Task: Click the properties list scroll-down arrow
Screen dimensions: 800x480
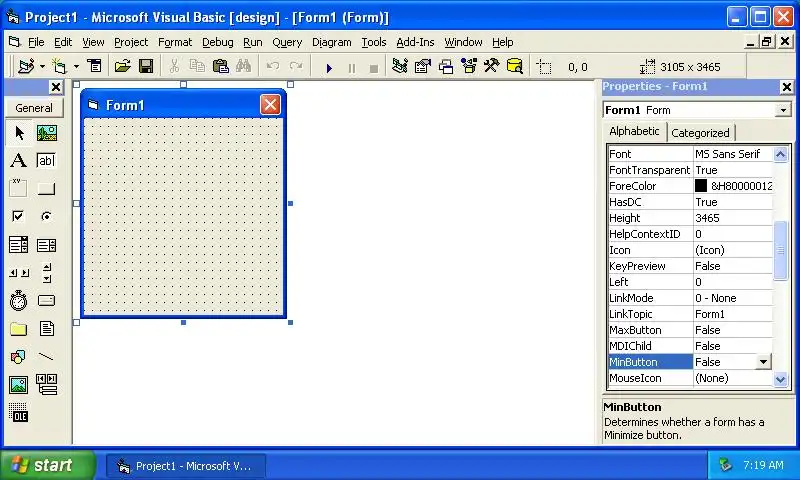Action: pyautogui.click(x=781, y=379)
